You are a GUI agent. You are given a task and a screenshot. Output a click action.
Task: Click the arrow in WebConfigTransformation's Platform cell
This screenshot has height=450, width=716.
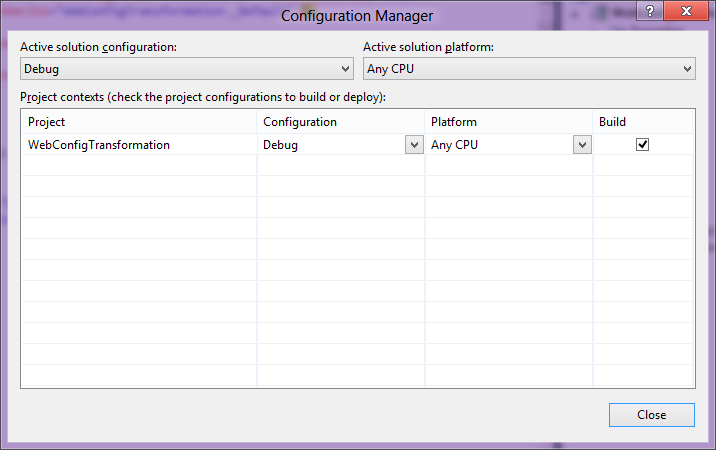click(x=581, y=144)
